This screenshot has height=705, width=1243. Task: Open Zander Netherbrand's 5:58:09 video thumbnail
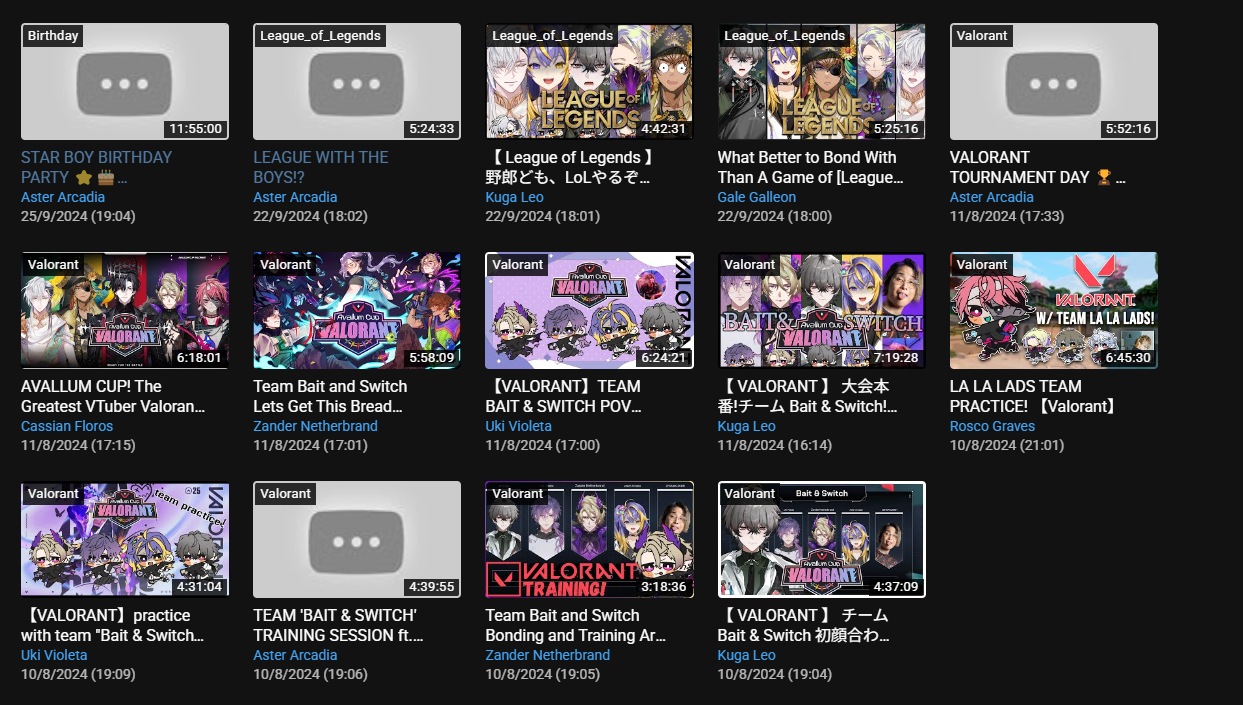(357, 310)
